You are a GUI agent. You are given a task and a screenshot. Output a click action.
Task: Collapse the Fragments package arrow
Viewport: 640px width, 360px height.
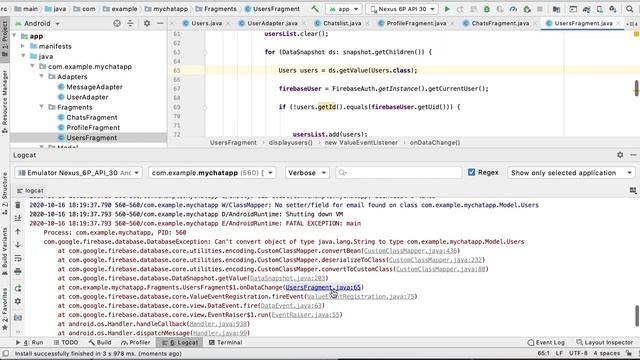(41, 107)
